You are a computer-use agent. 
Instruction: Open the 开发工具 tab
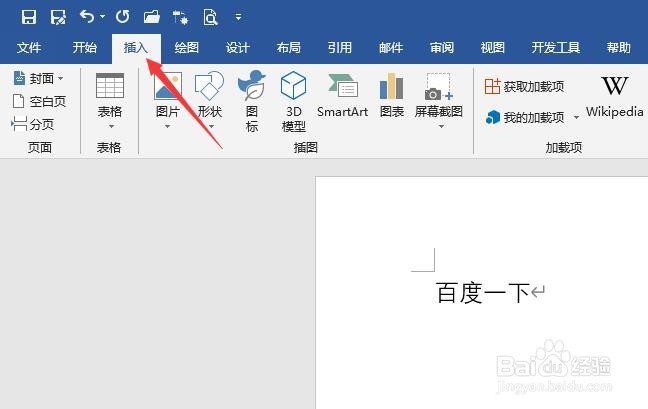tap(556, 48)
